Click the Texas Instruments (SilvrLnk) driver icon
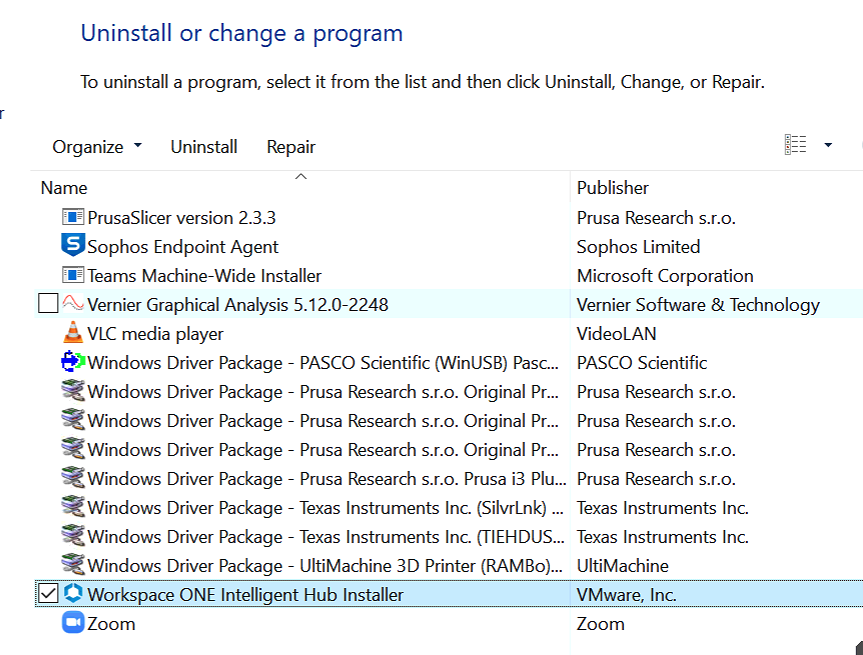863x655 pixels. point(73,507)
